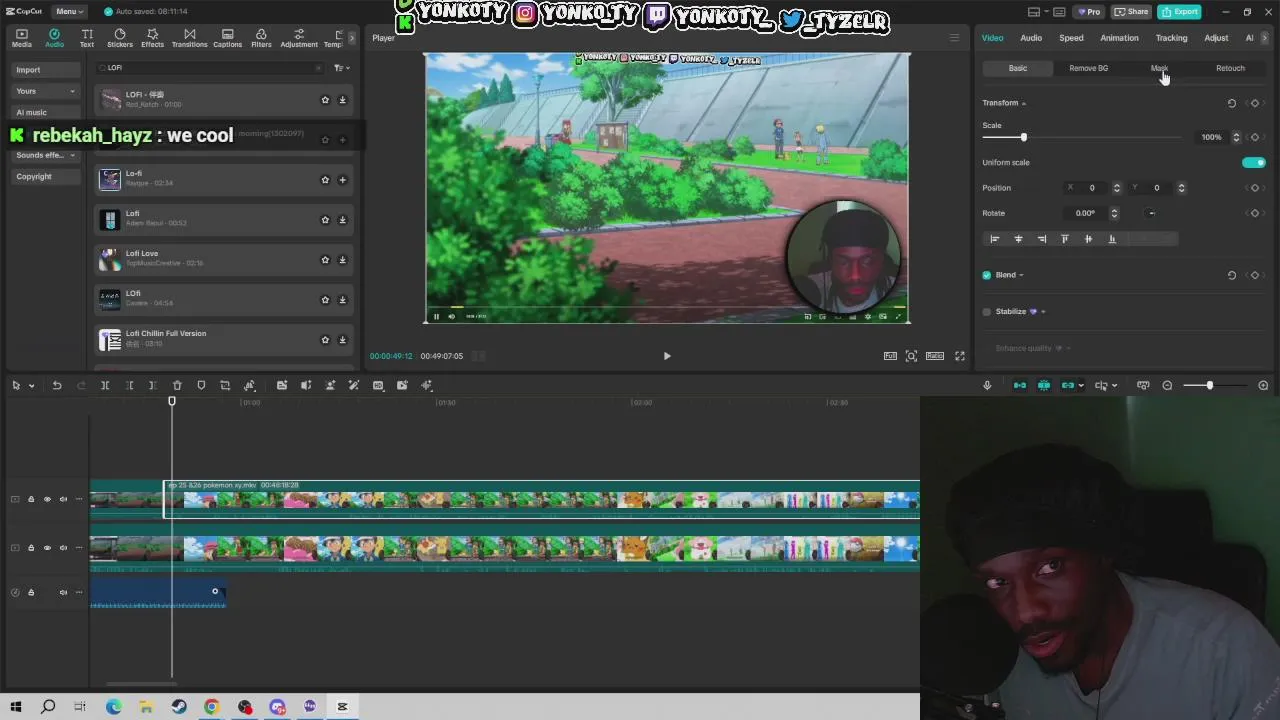Adjust the Scale slider handle

[x=1023, y=137]
